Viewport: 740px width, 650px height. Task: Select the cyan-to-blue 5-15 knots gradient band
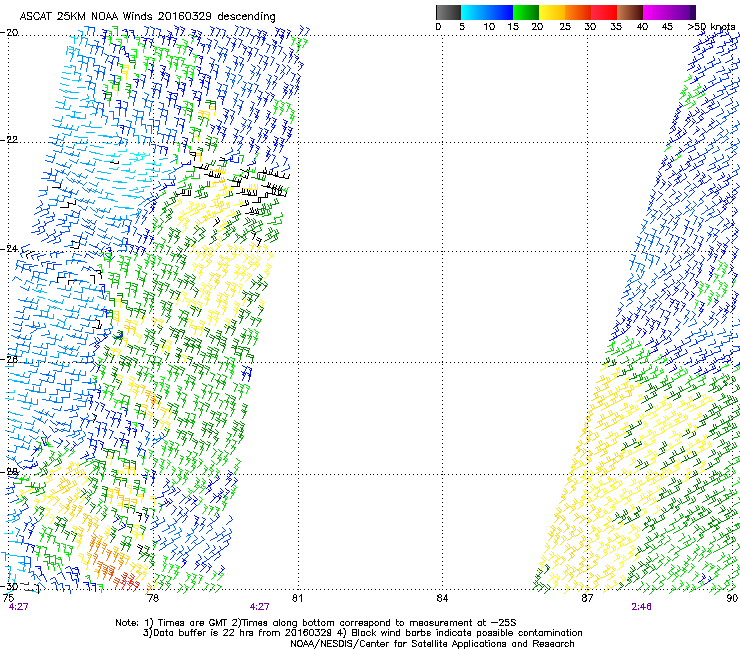point(487,12)
